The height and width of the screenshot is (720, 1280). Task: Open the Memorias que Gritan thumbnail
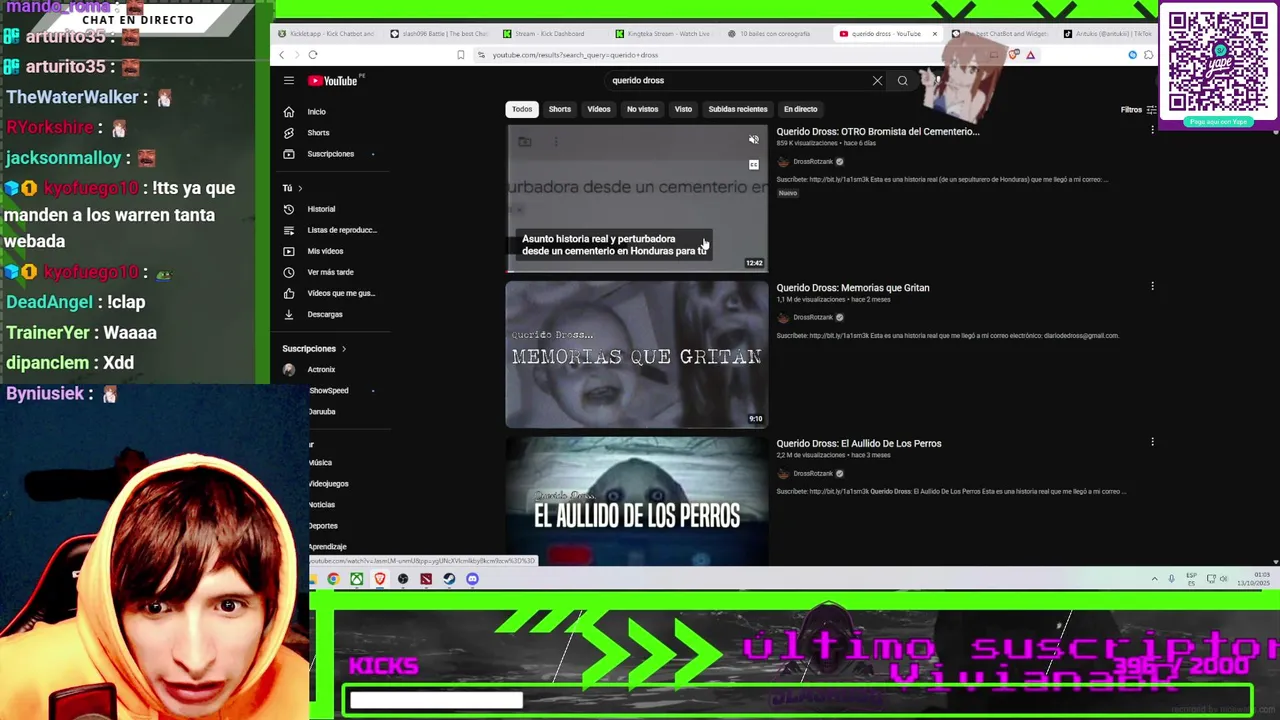tap(637, 354)
